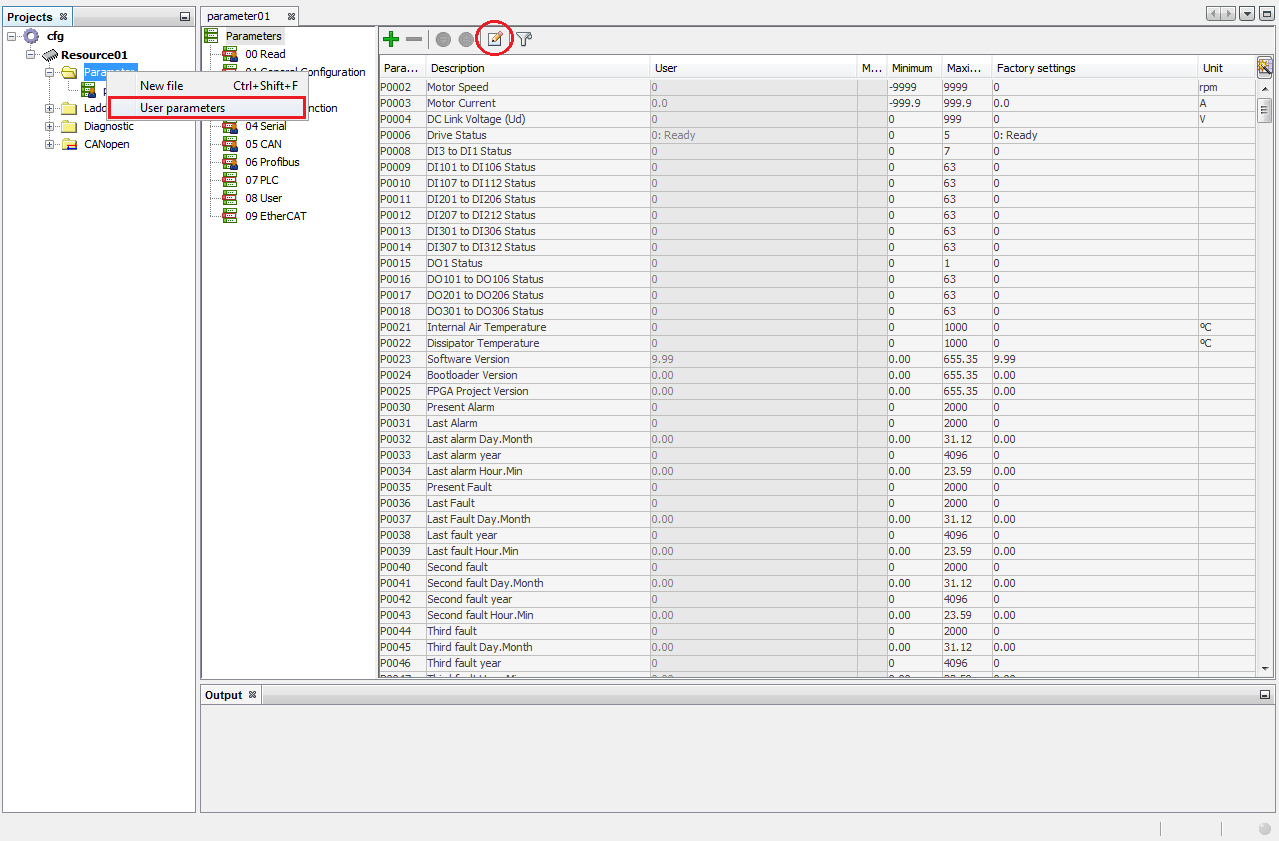Click the 00 Read group icon
The image size is (1279, 841).
click(231, 54)
